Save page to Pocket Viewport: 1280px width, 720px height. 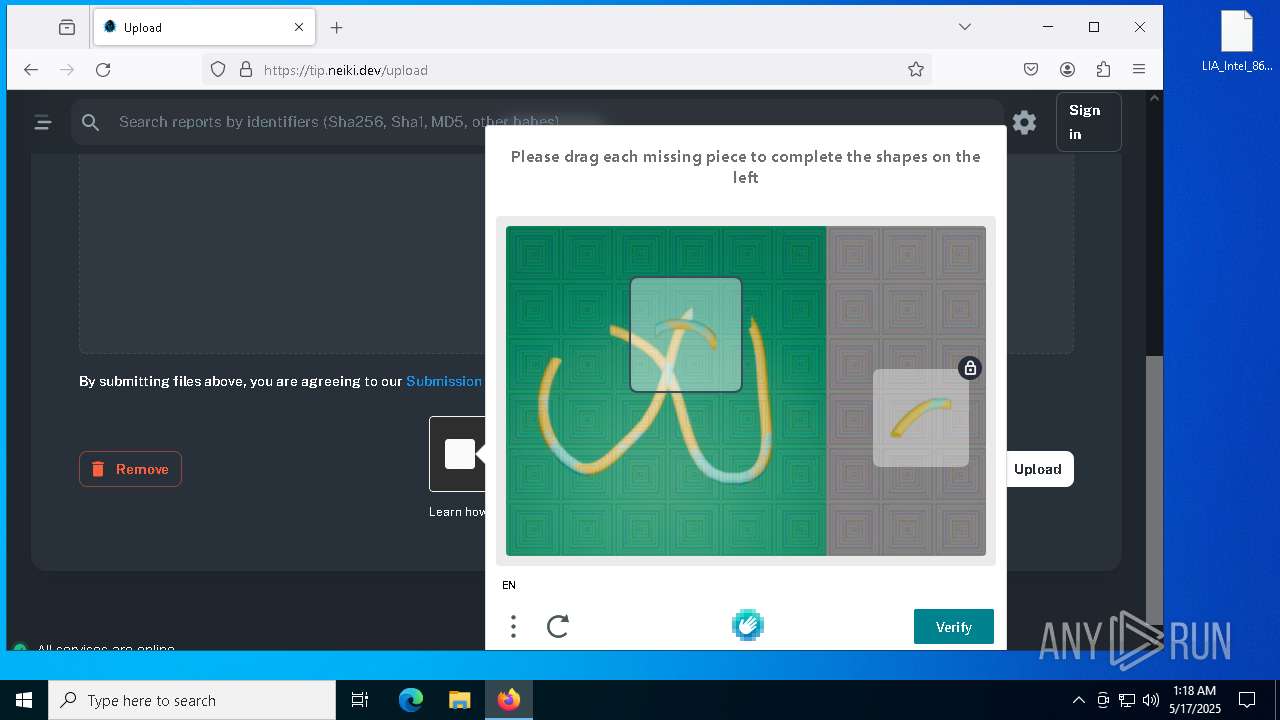[x=1031, y=70]
